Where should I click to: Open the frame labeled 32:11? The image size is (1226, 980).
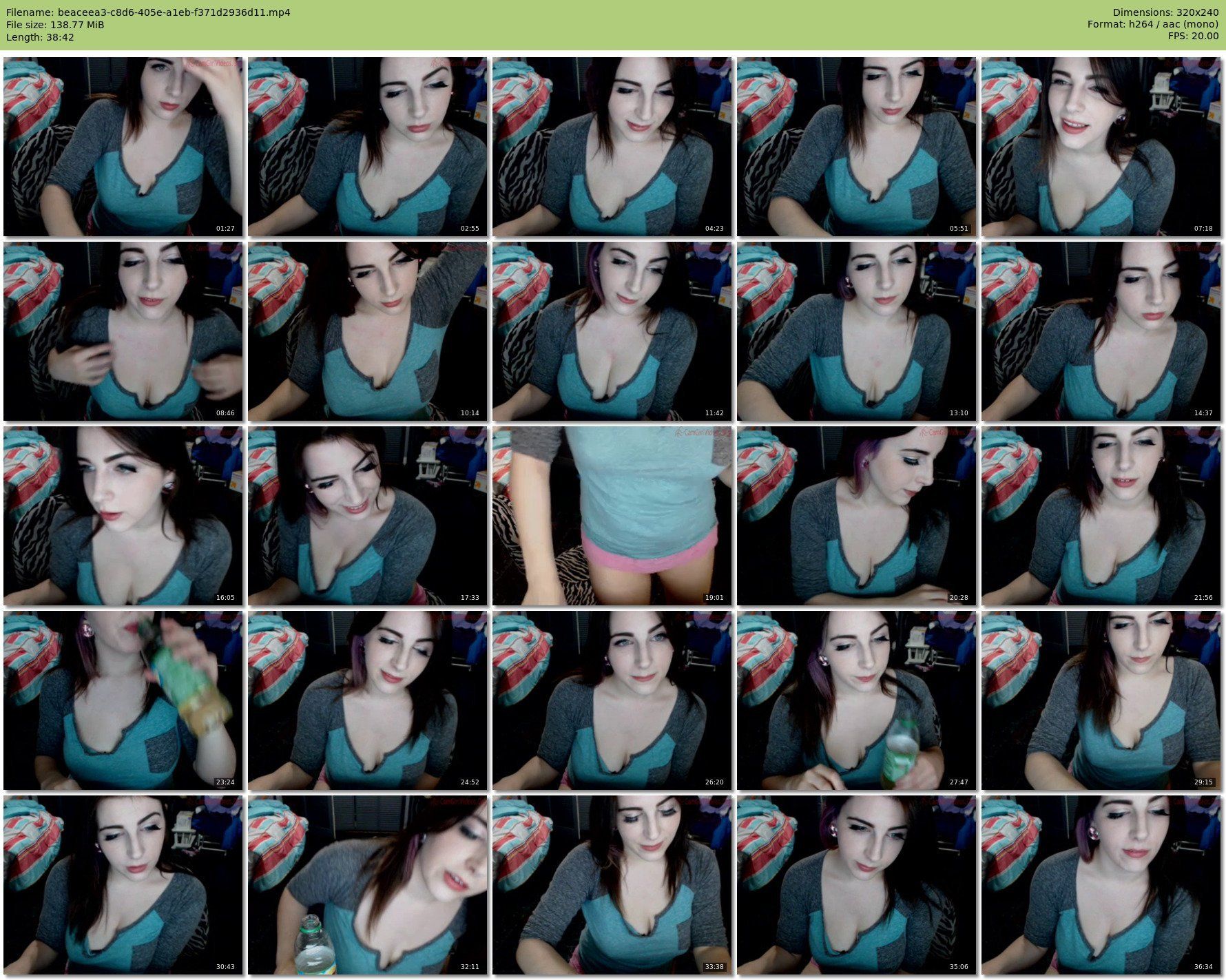tap(367, 885)
